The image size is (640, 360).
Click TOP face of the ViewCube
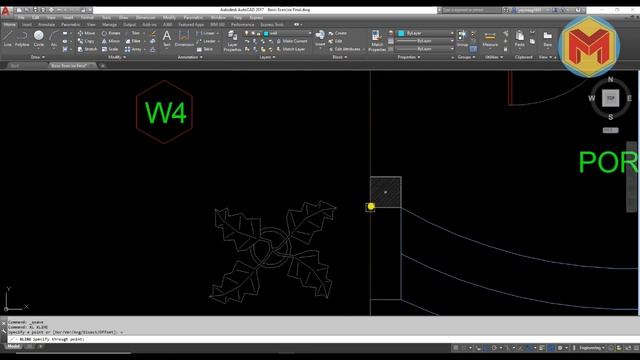click(610, 98)
